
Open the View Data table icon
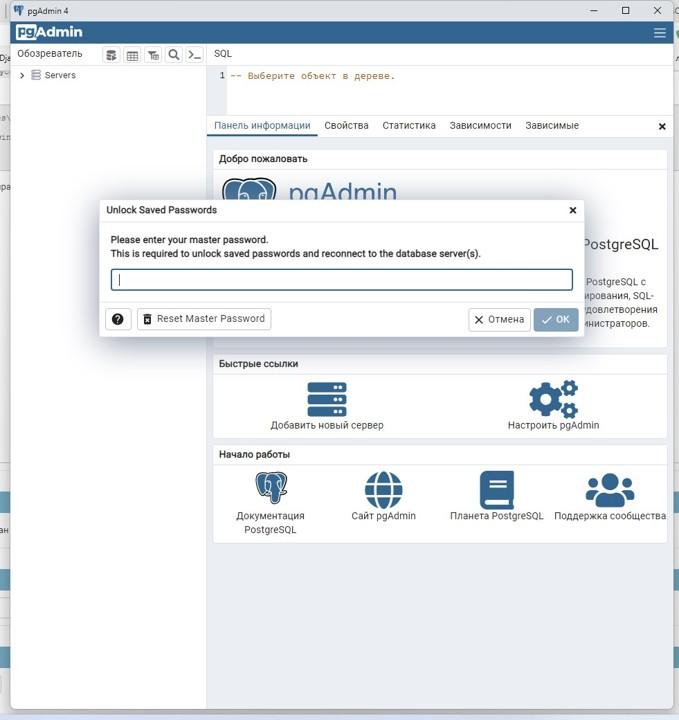pyautogui.click(x=132, y=56)
